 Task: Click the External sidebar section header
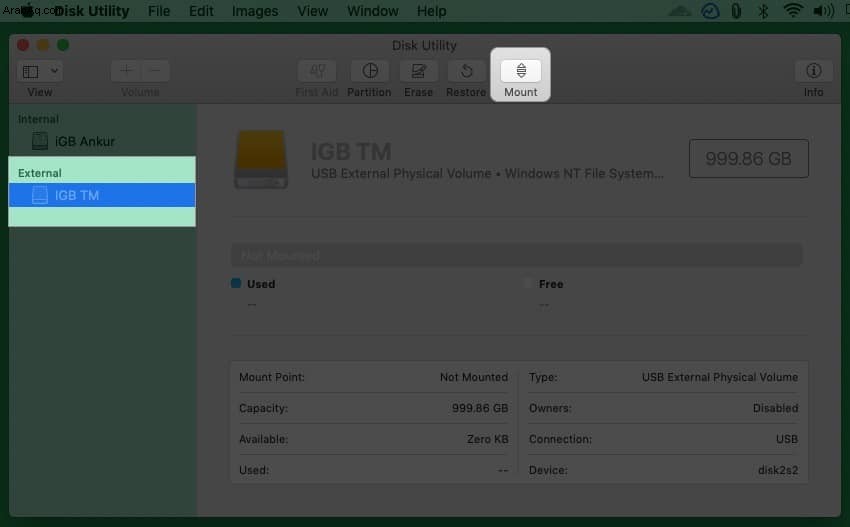[40, 173]
